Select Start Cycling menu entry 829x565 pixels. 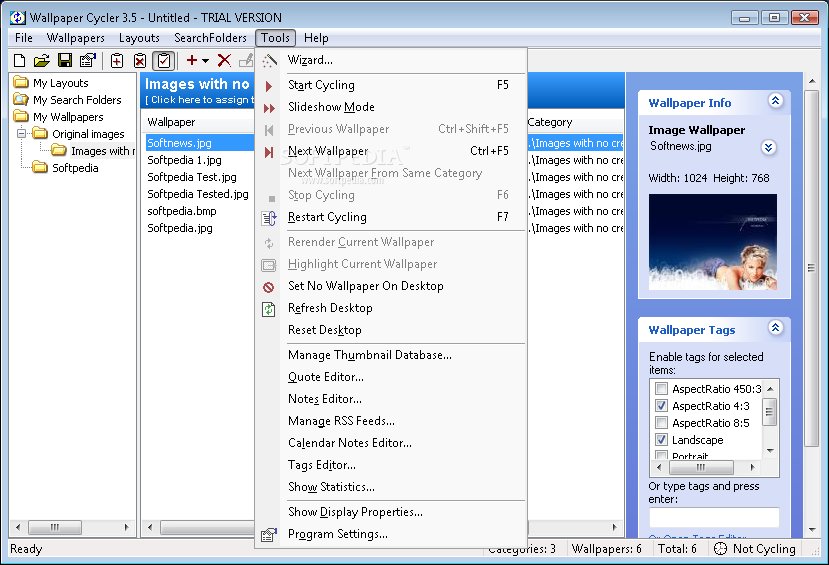pos(391,85)
